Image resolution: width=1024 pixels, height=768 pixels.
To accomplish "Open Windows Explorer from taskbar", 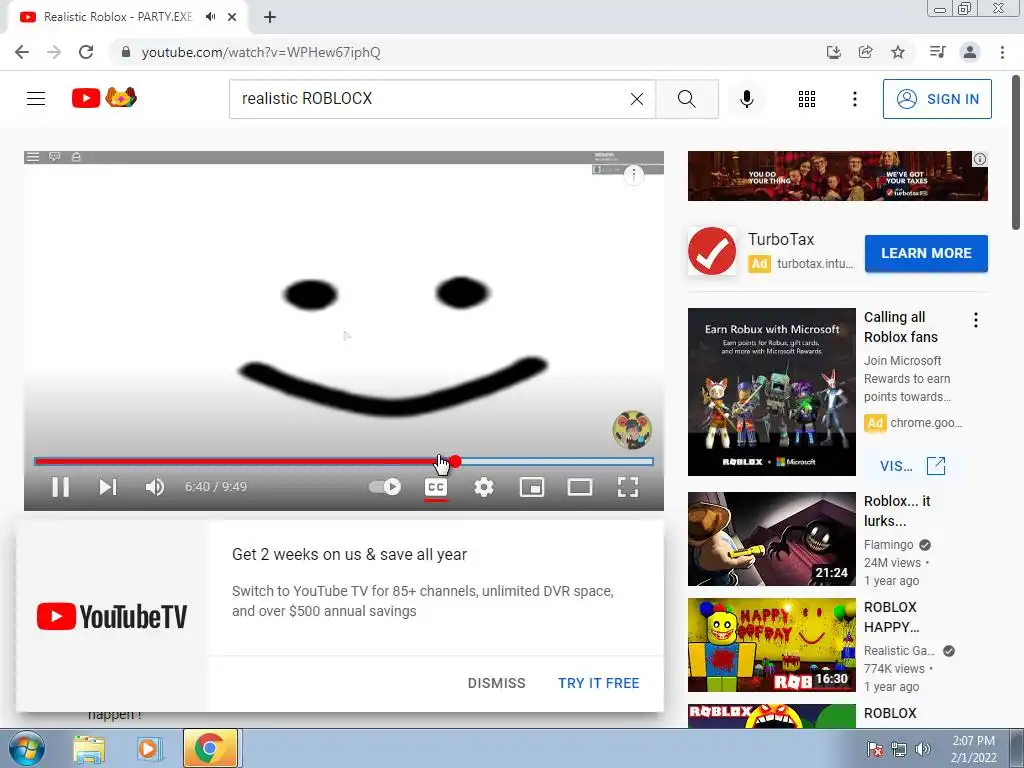I will (89, 748).
